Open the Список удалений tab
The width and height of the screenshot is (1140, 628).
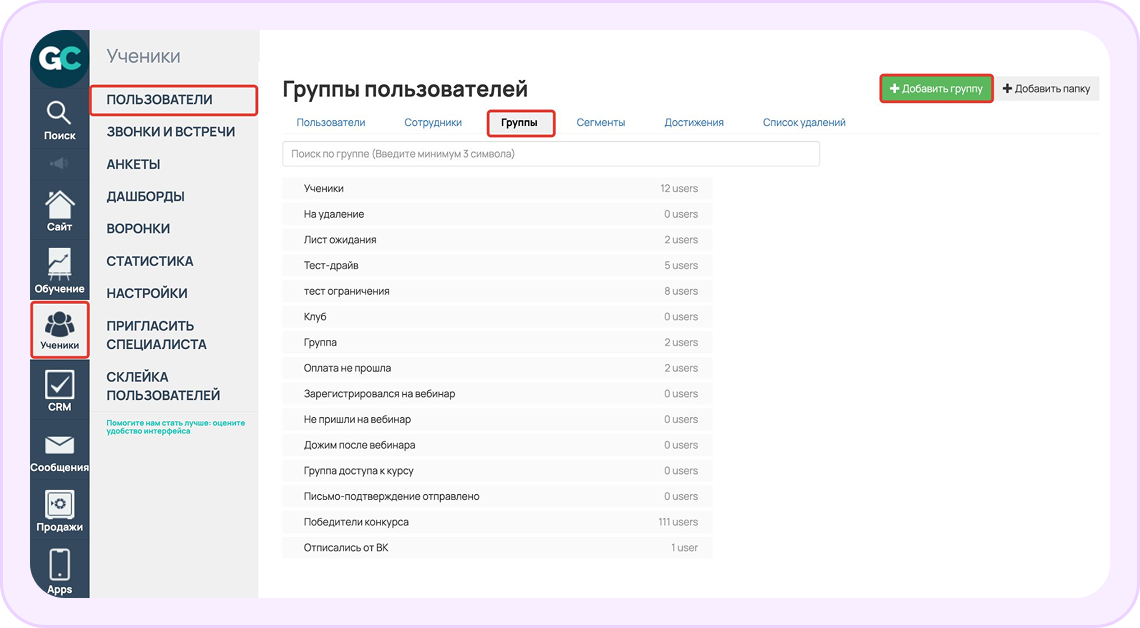[x=804, y=123]
